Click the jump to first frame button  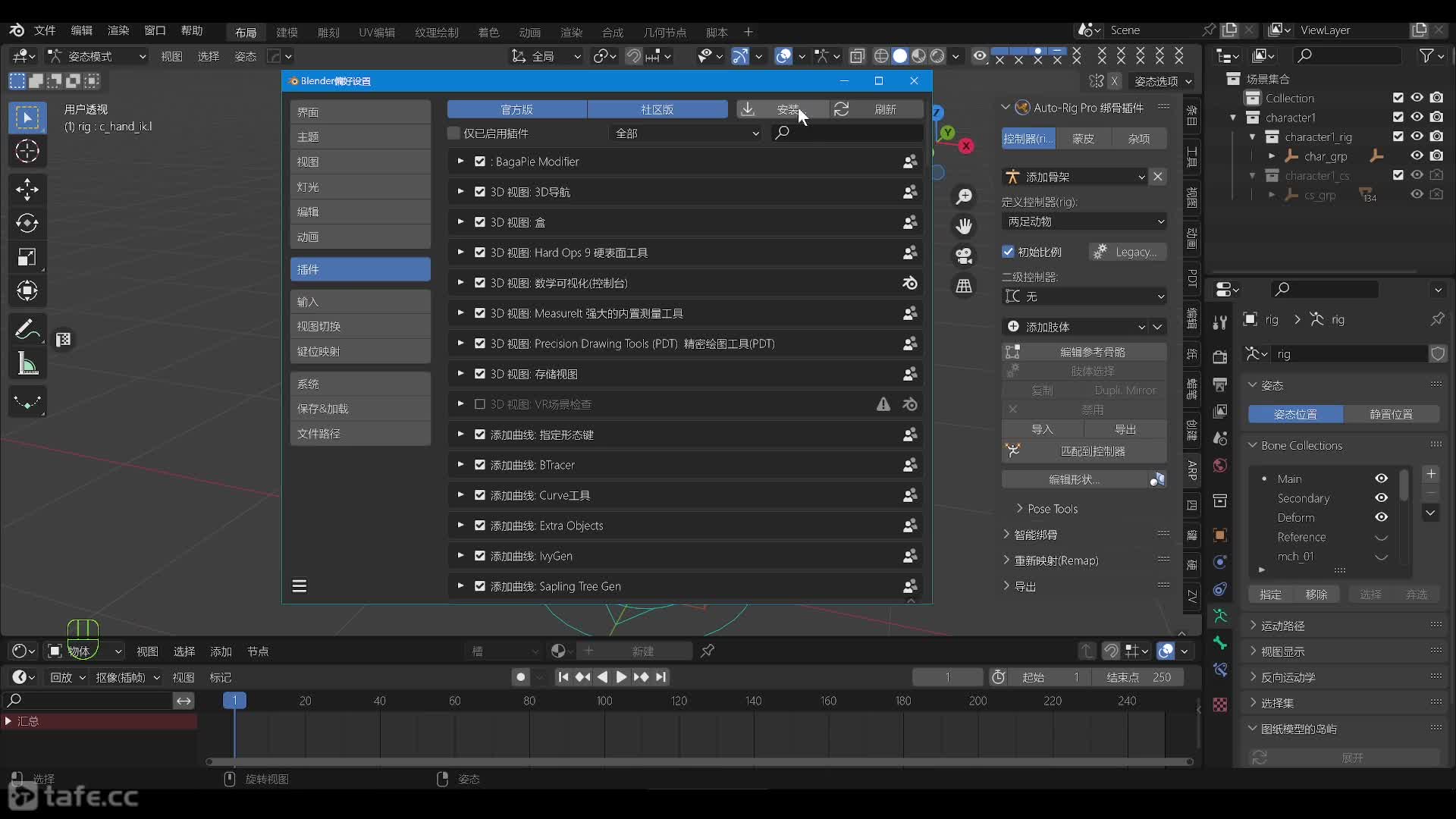pos(563,677)
